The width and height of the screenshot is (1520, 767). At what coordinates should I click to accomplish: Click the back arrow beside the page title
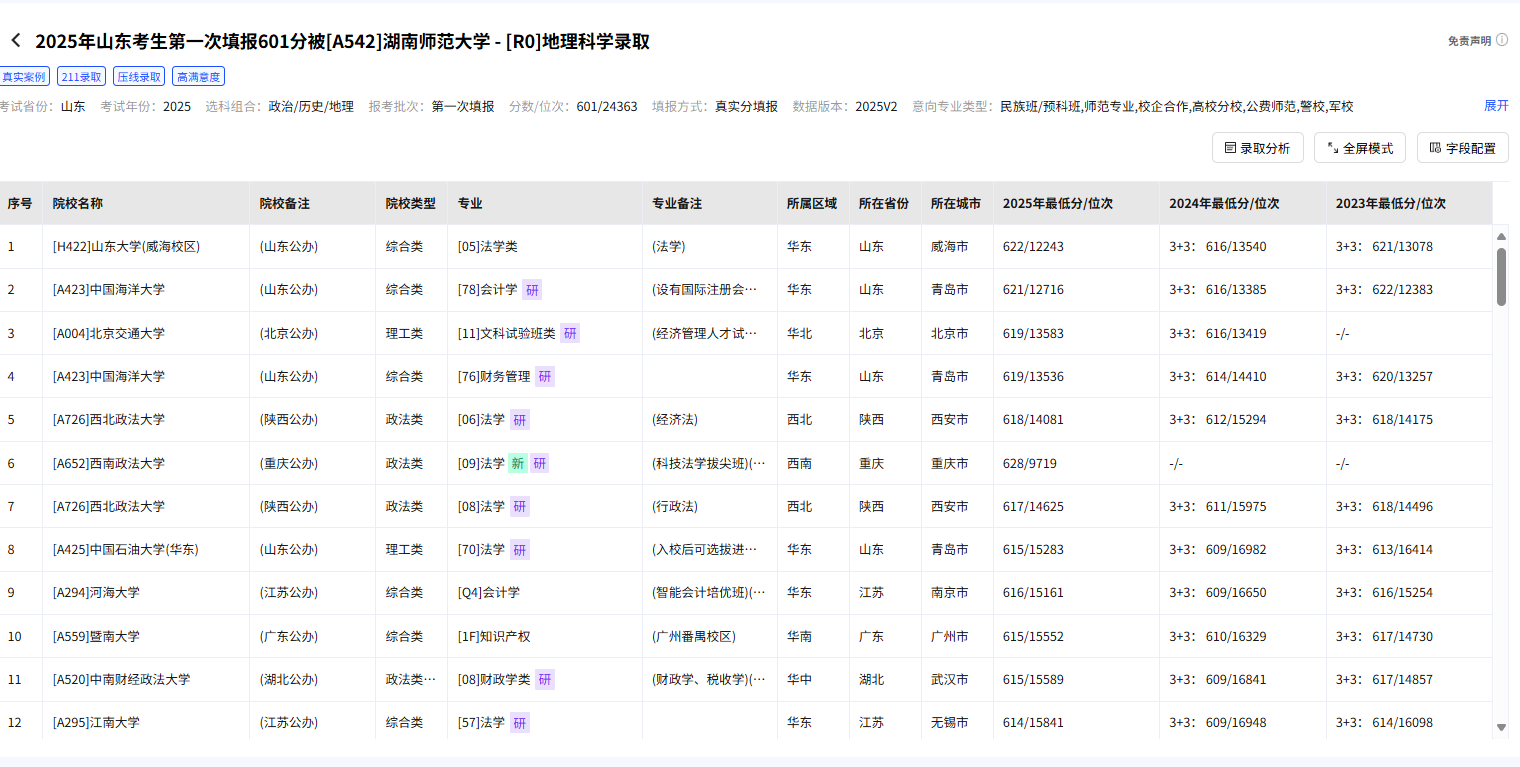15,40
